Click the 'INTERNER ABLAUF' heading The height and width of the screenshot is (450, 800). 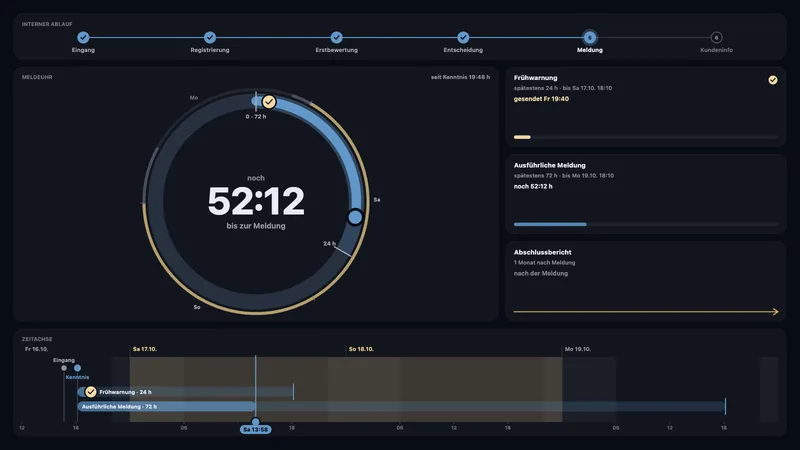pos(47,24)
